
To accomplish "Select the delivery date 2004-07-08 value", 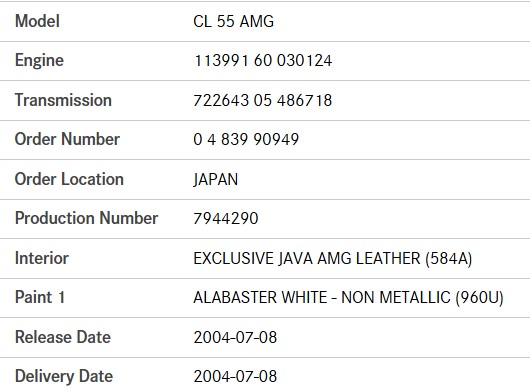I will click(235, 376).
